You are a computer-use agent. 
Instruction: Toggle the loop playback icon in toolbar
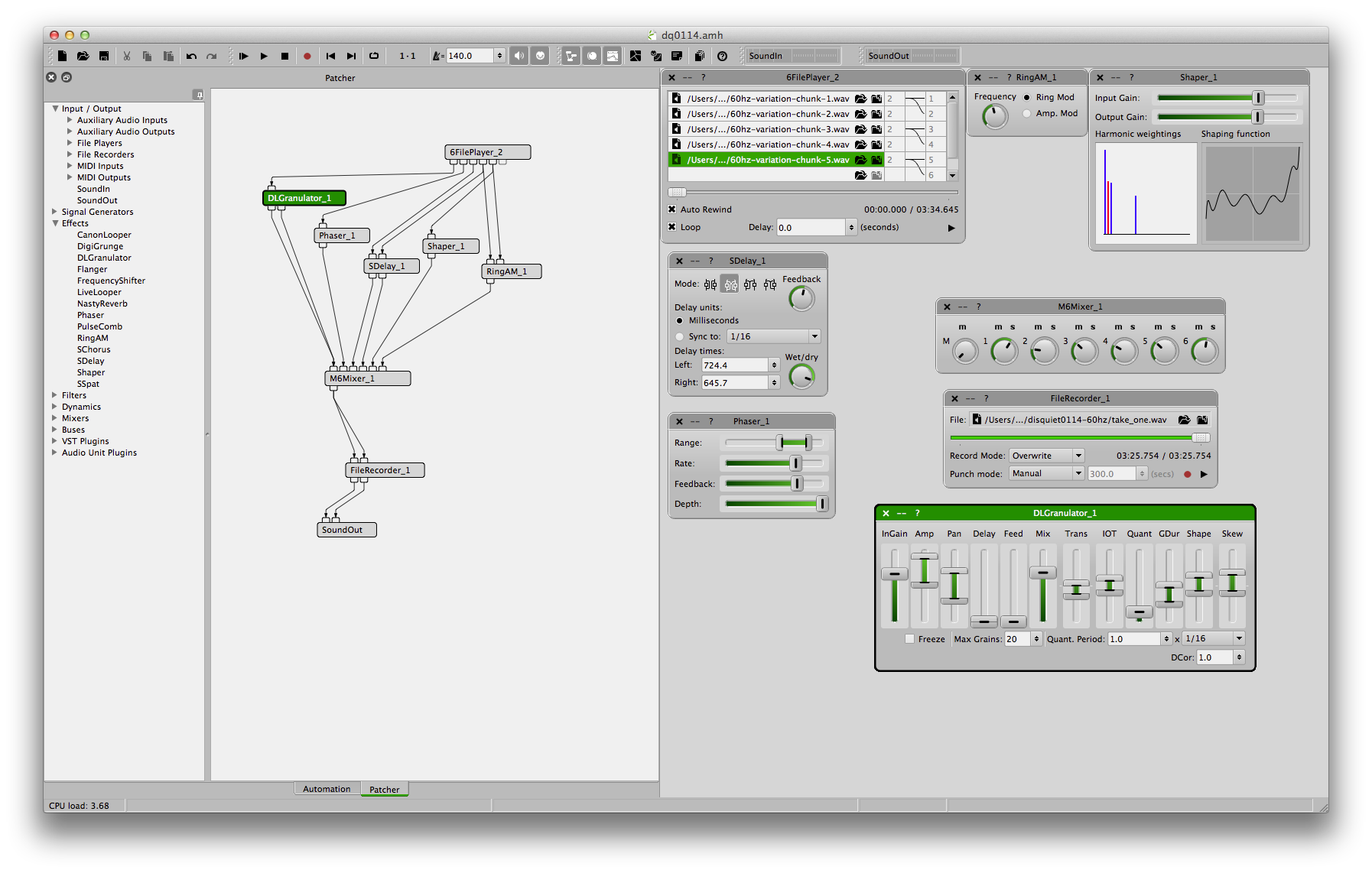coord(374,56)
